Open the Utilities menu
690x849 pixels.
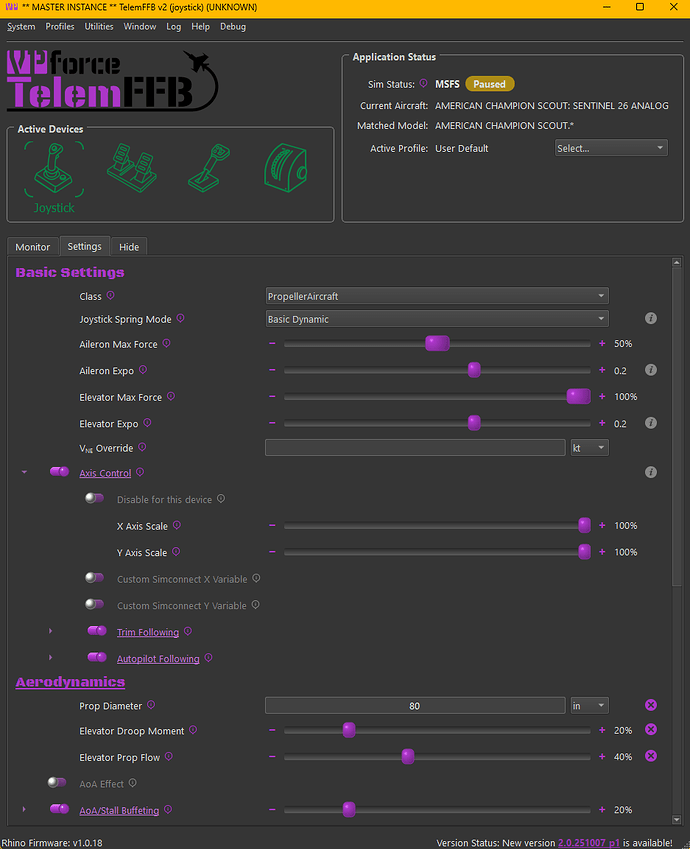coord(99,27)
